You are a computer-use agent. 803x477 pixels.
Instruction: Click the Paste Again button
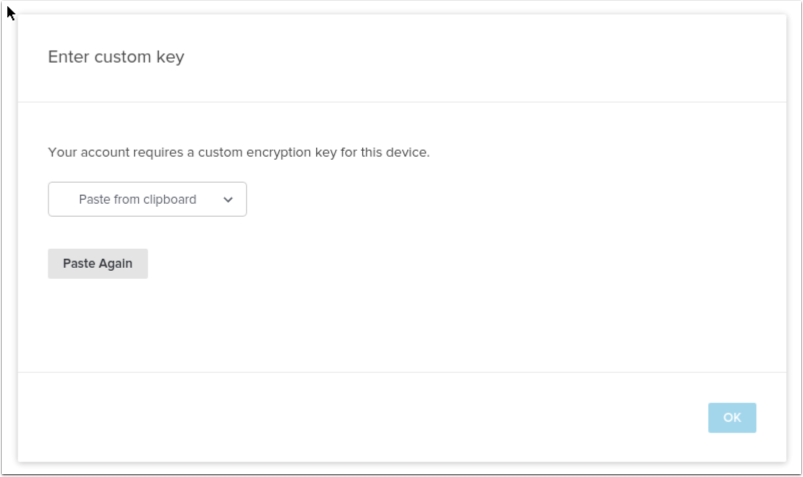(98, 264)
